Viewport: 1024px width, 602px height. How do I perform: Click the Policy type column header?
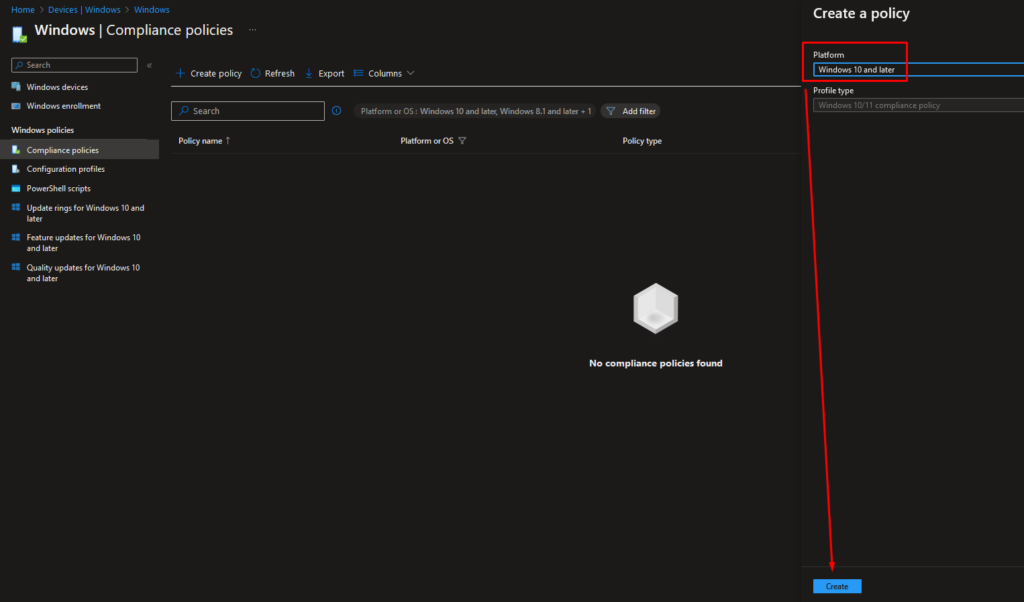642,141
